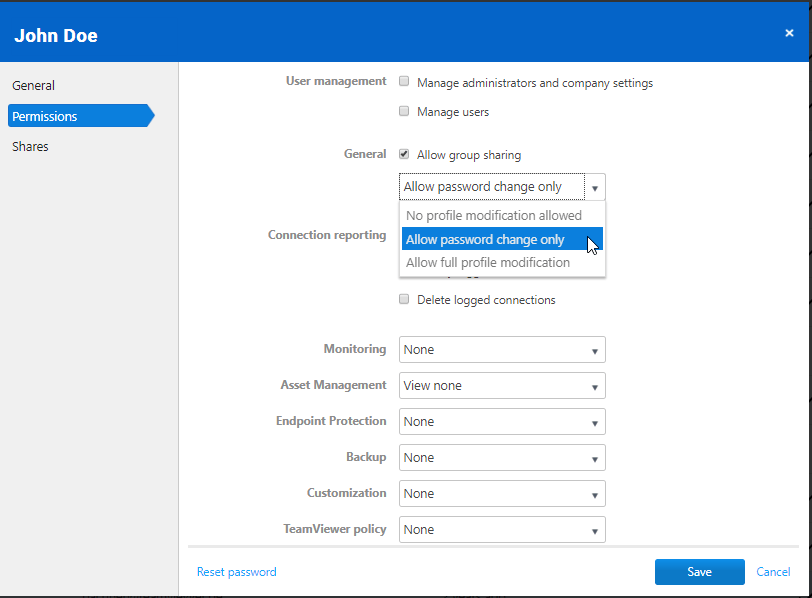Close the John Doe dialog

(789, 33)
